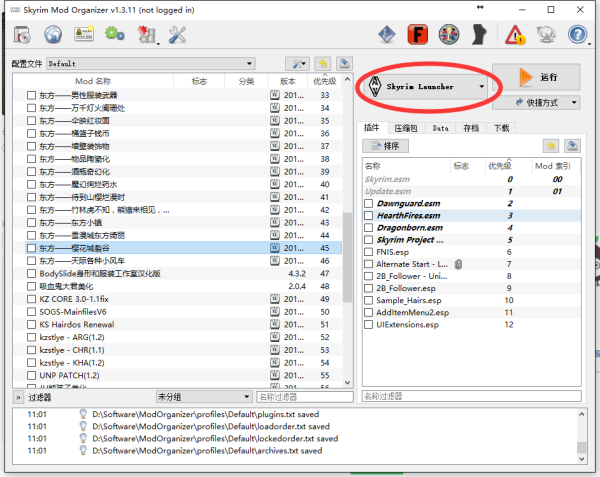The image size is (600, 477).
Task: Click the version icon in SOGS-MainfilesV6 row
Action: (275, 312)
